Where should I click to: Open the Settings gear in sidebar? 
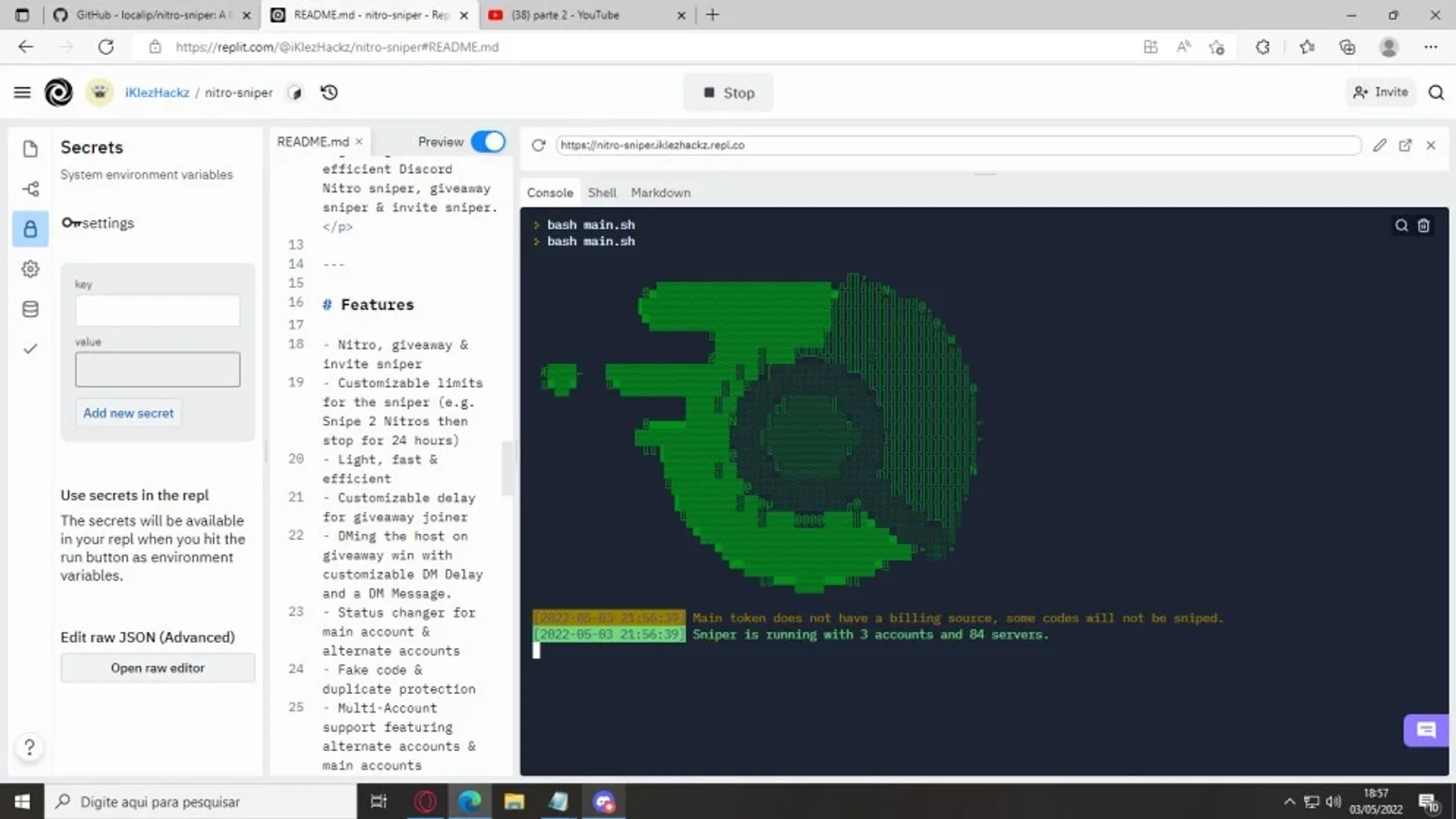coord(30,269)
